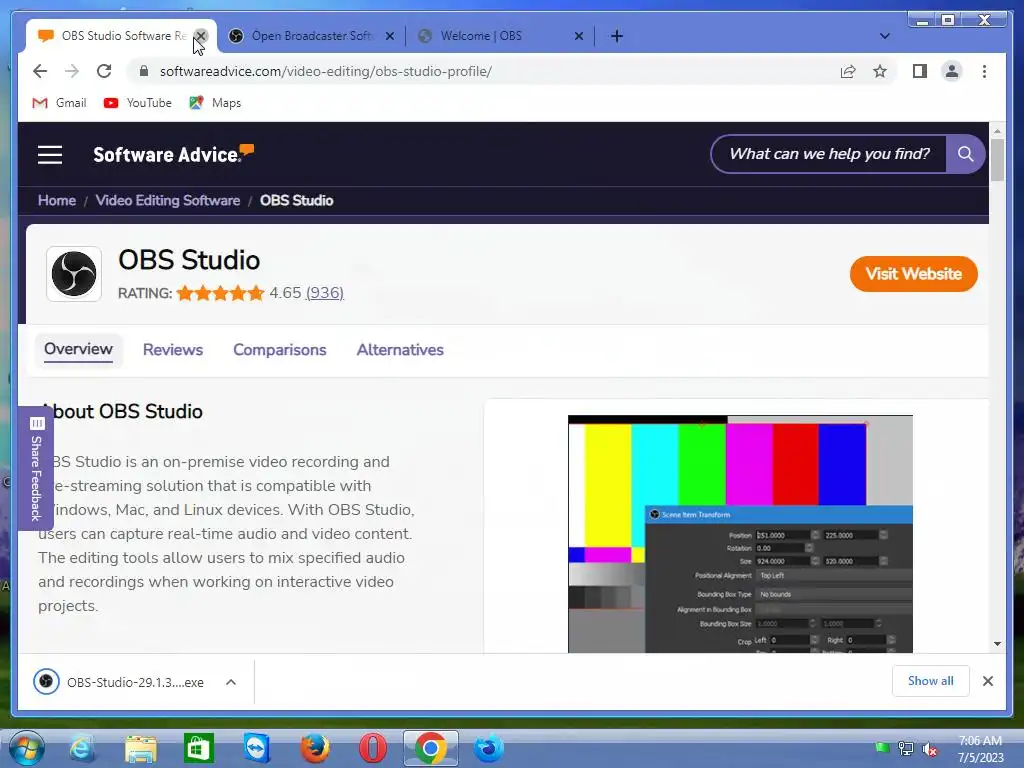
Task: Open the Comparisons tab
Action: [280, 350]
